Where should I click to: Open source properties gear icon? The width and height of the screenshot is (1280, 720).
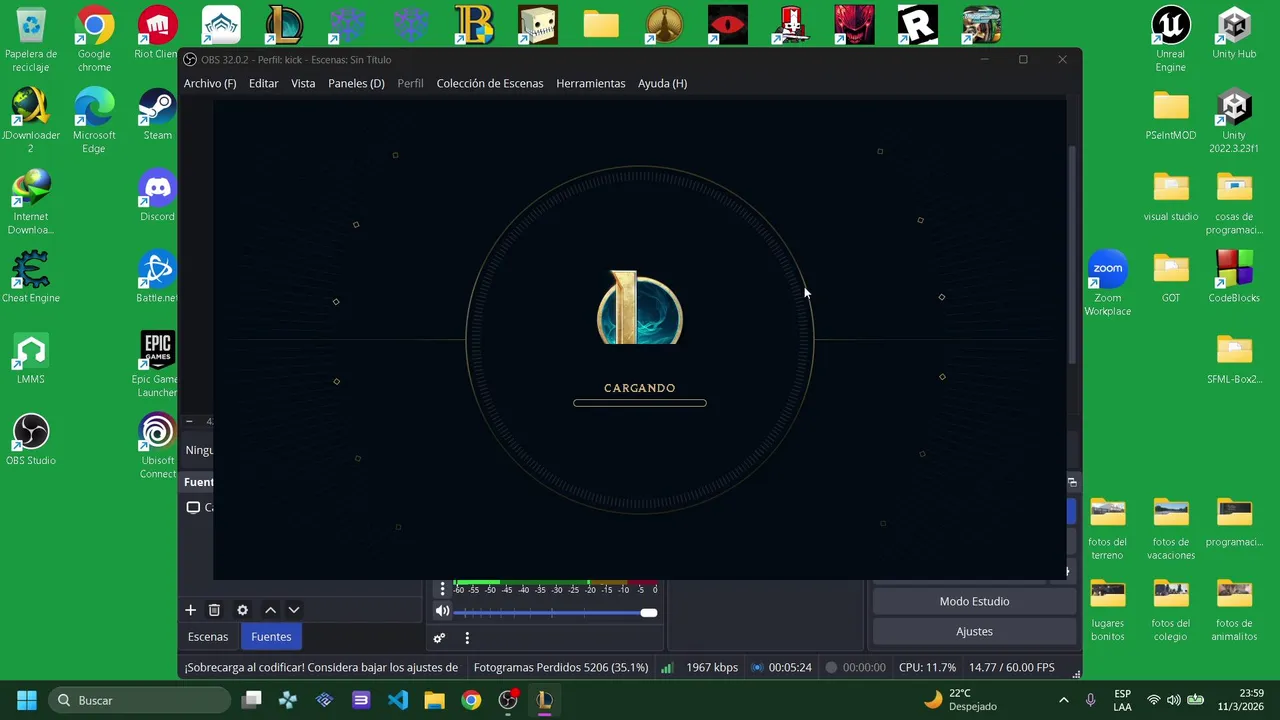(x=242, y=610)
